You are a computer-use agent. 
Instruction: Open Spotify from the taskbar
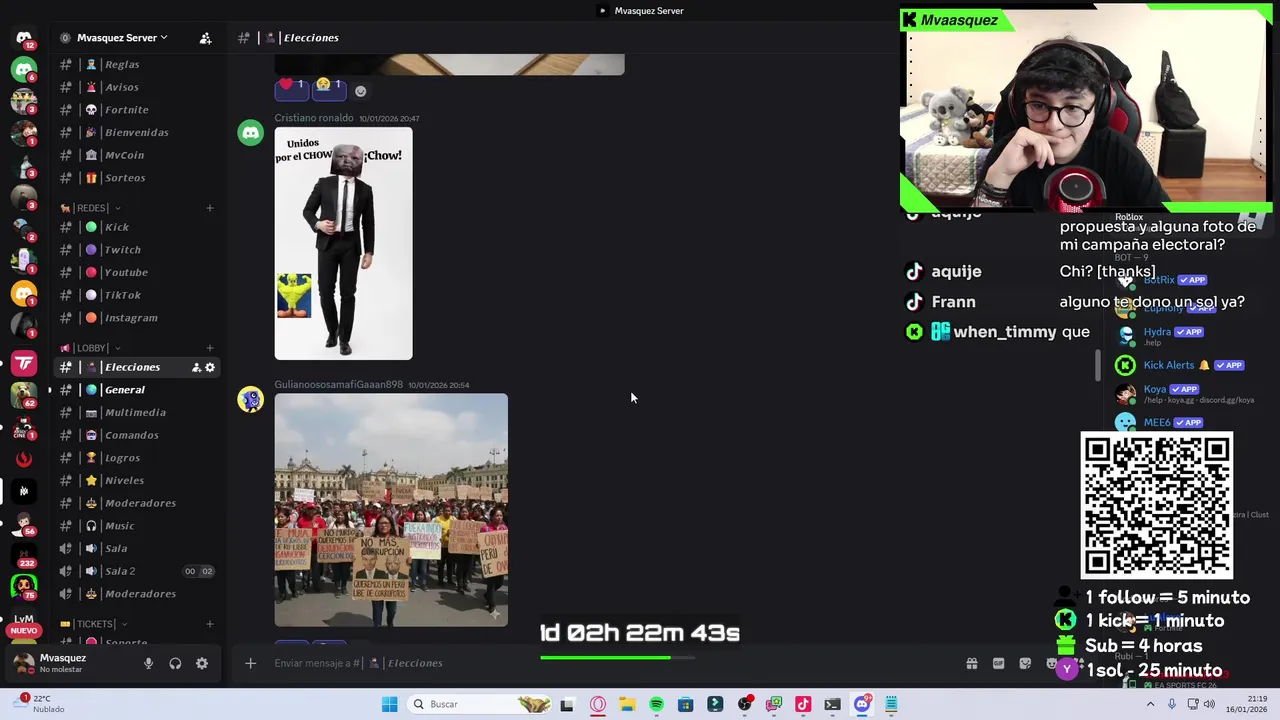click(656, 704)
